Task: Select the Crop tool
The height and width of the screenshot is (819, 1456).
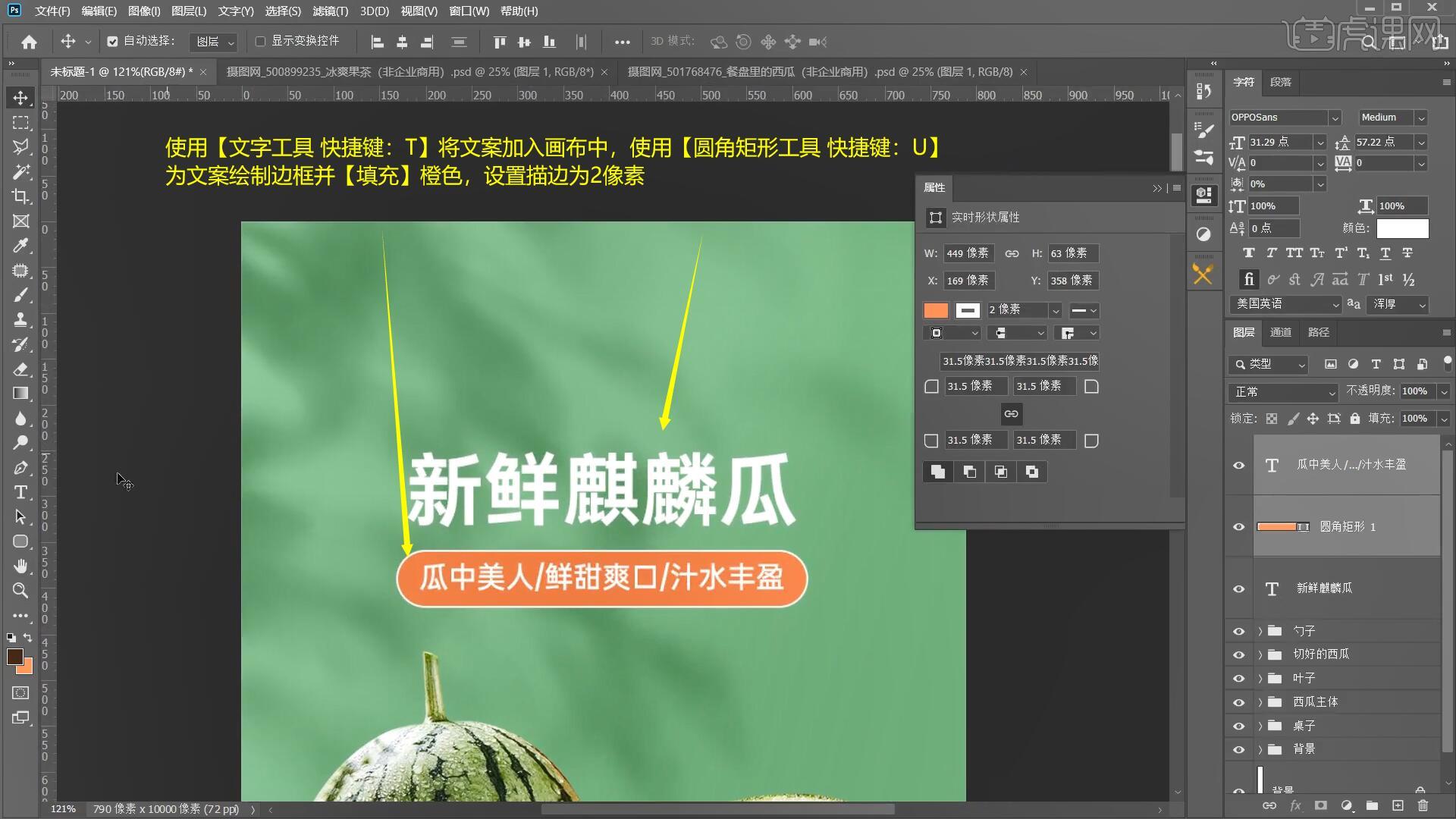Action: click(20, 196)
